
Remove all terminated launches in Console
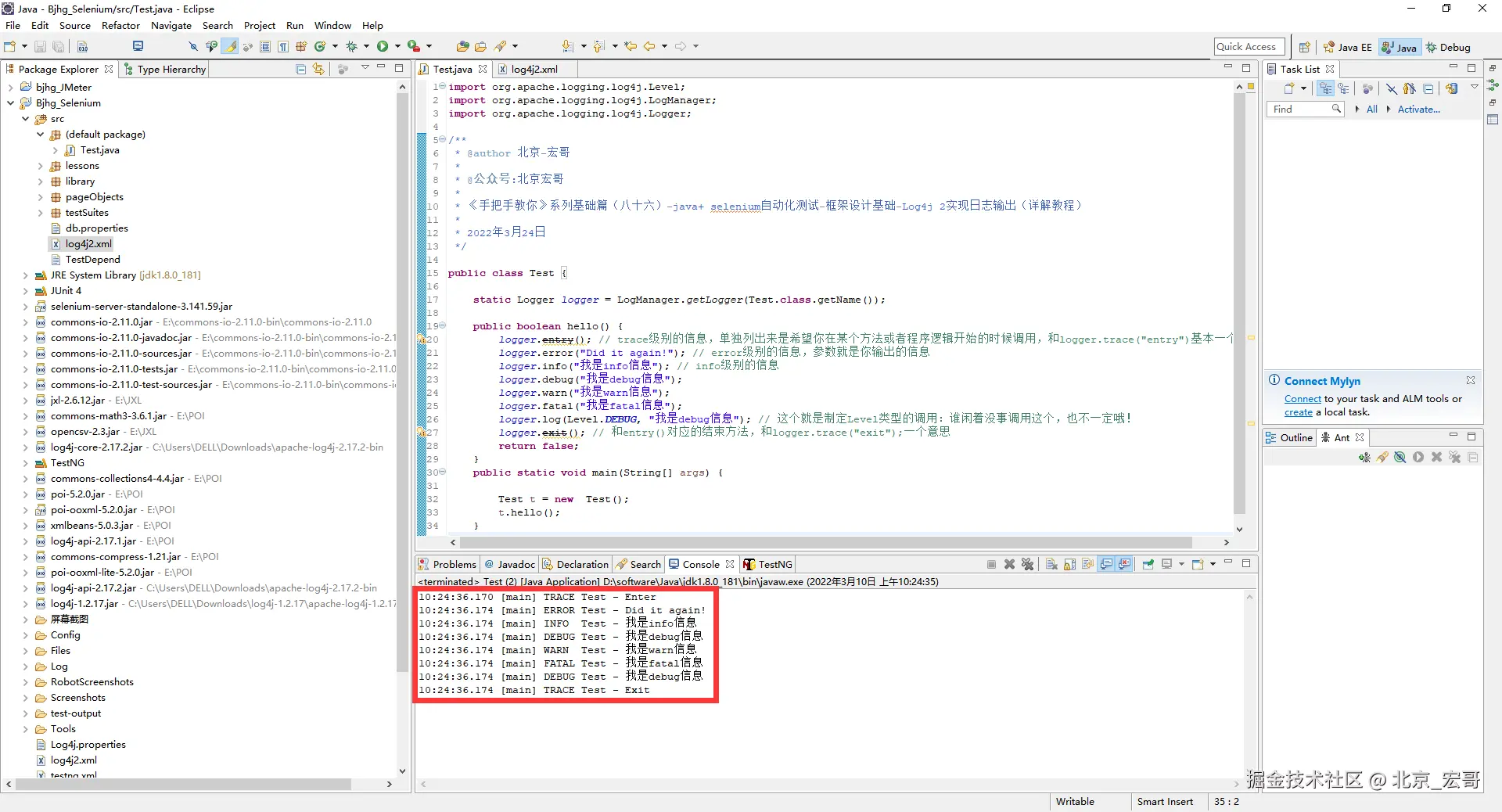[x=1028, y=564]
